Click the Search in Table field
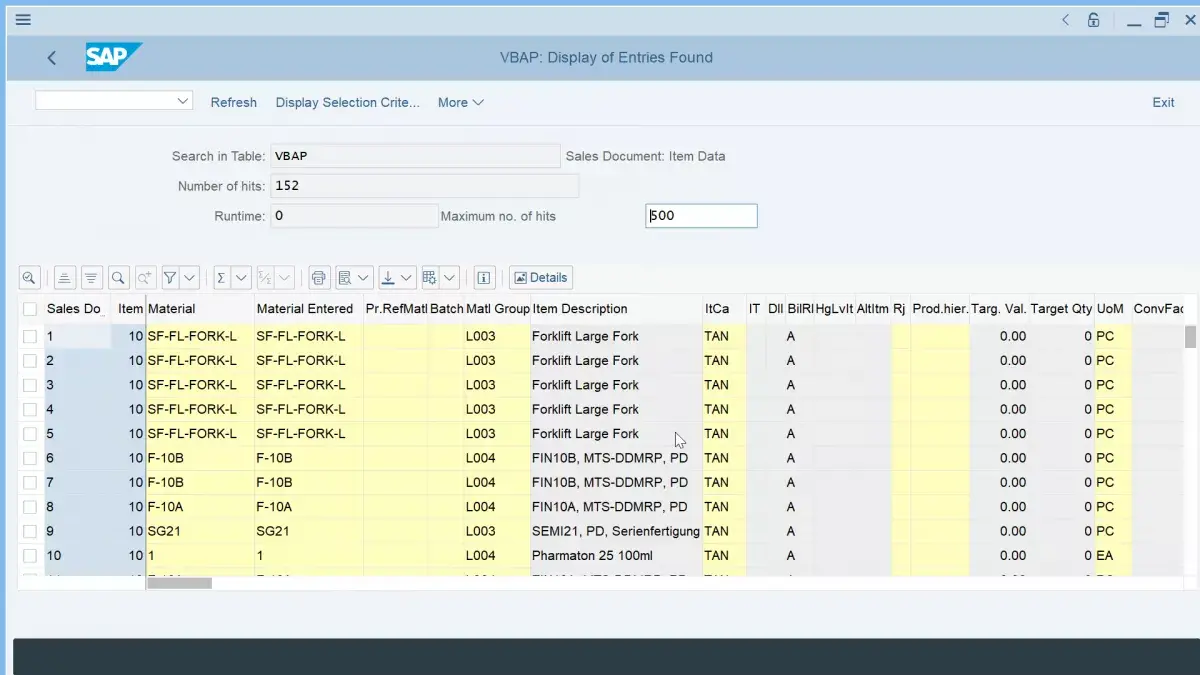The height and width of the screenshot is (675, 1200). (415, 156)
